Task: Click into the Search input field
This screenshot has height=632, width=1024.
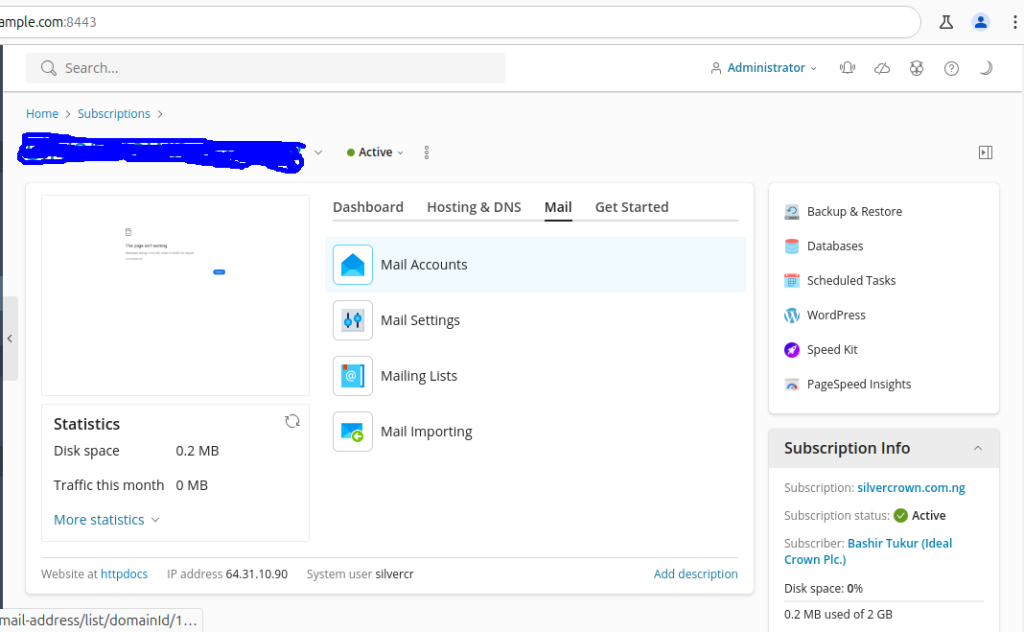Action: coord(280,68)
